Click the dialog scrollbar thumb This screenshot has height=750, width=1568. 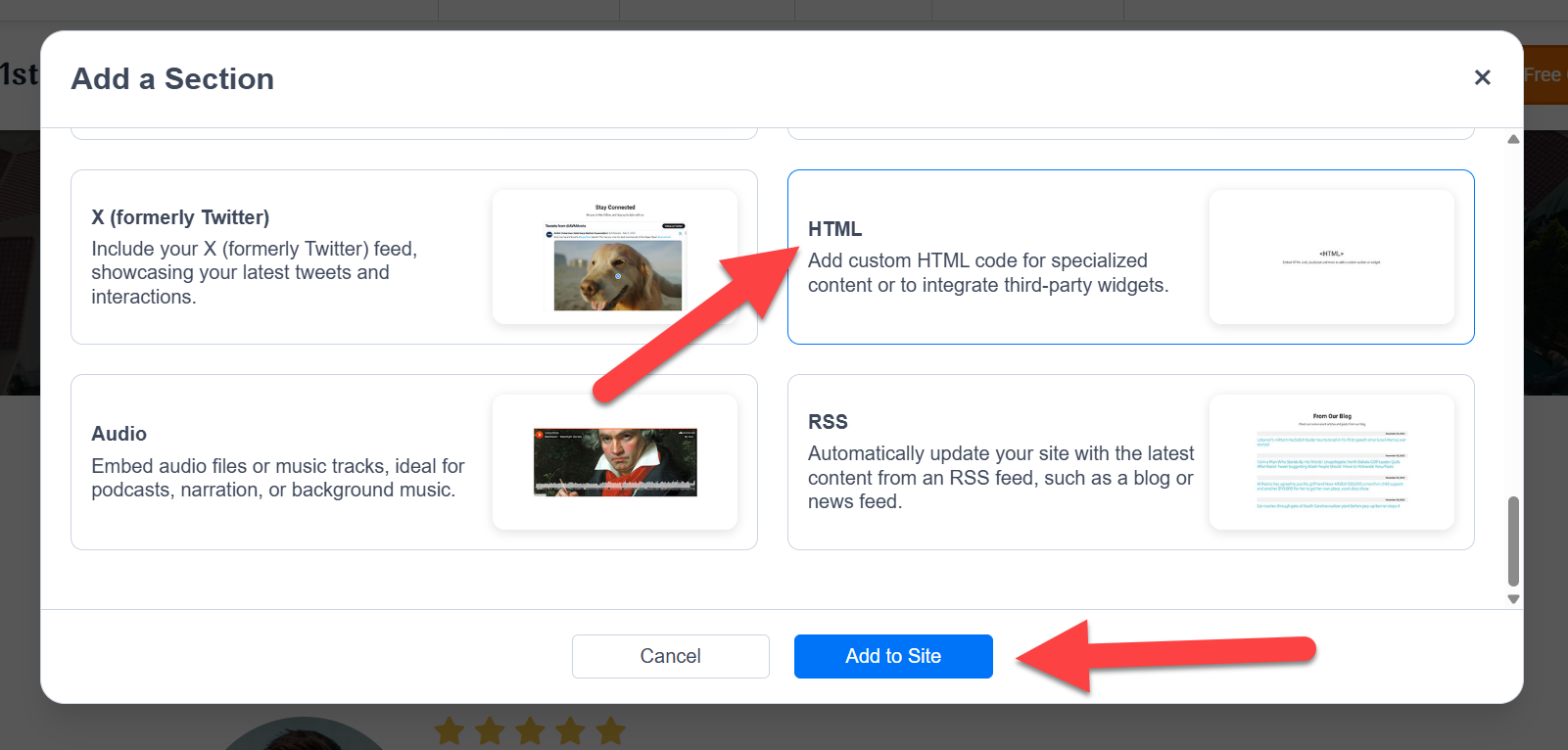pos(1513,540)
